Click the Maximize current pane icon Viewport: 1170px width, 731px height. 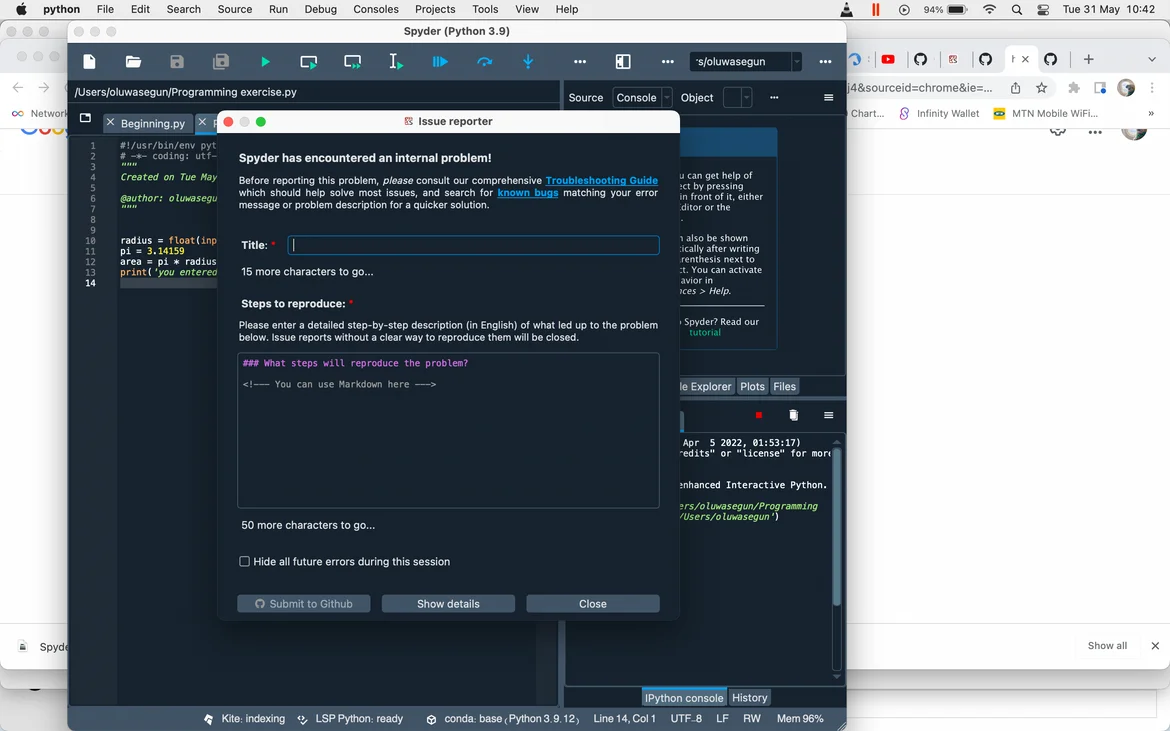[x=623, y=62]
